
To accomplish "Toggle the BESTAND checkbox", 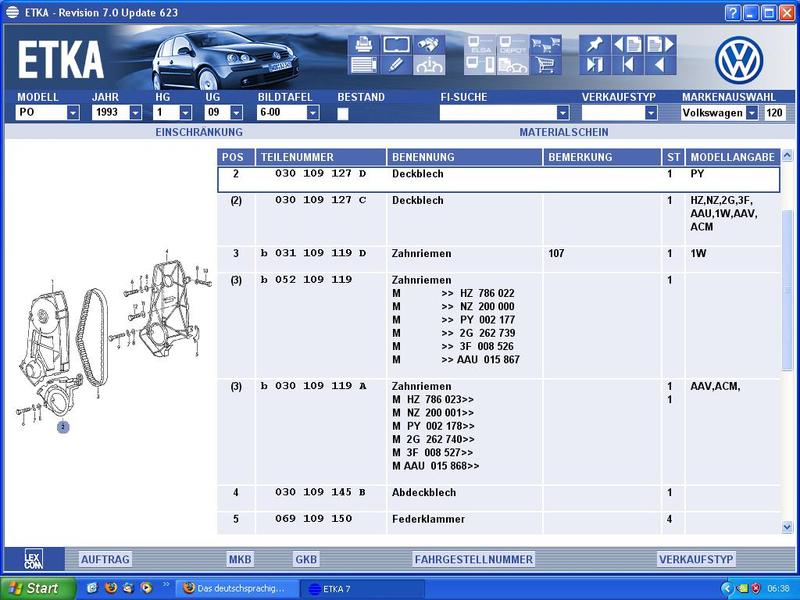I will (x=343, y=113).
